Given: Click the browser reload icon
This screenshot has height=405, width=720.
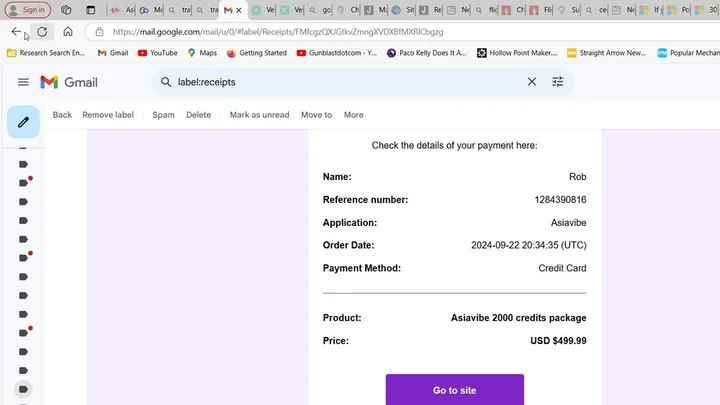Looking at the screenshot, I should 42,32.
